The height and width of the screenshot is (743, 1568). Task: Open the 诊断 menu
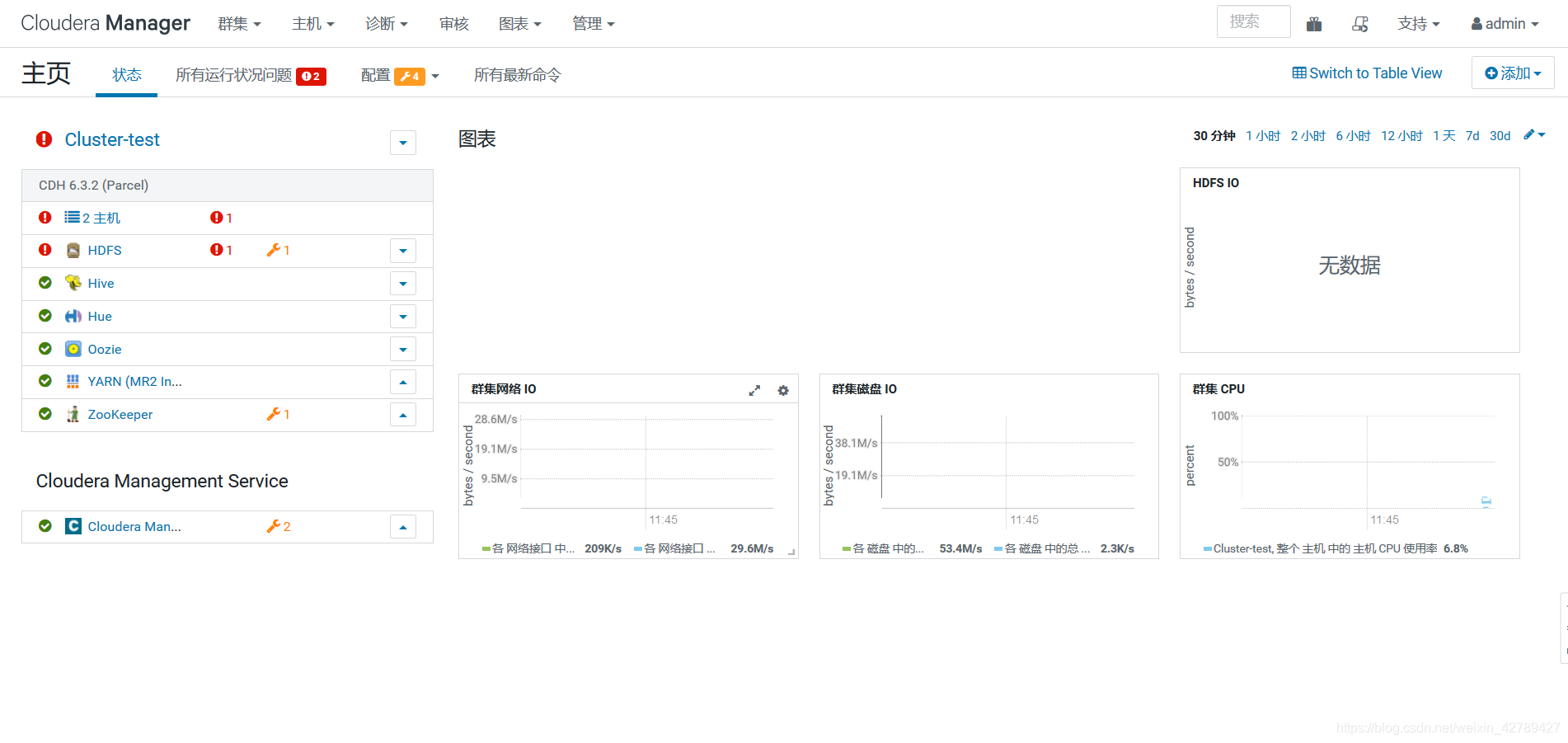point(387,24)
